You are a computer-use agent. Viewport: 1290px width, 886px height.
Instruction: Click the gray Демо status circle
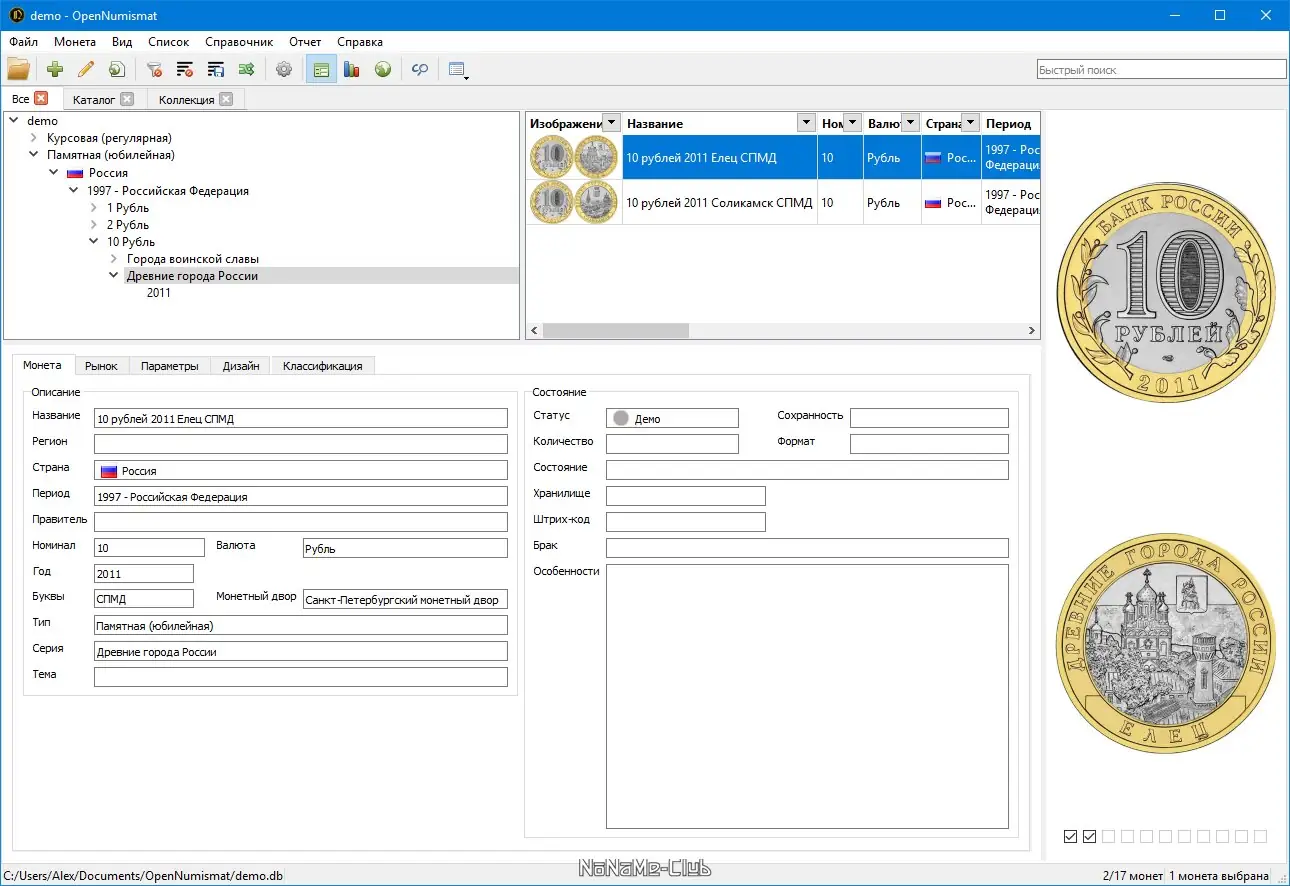621,419
